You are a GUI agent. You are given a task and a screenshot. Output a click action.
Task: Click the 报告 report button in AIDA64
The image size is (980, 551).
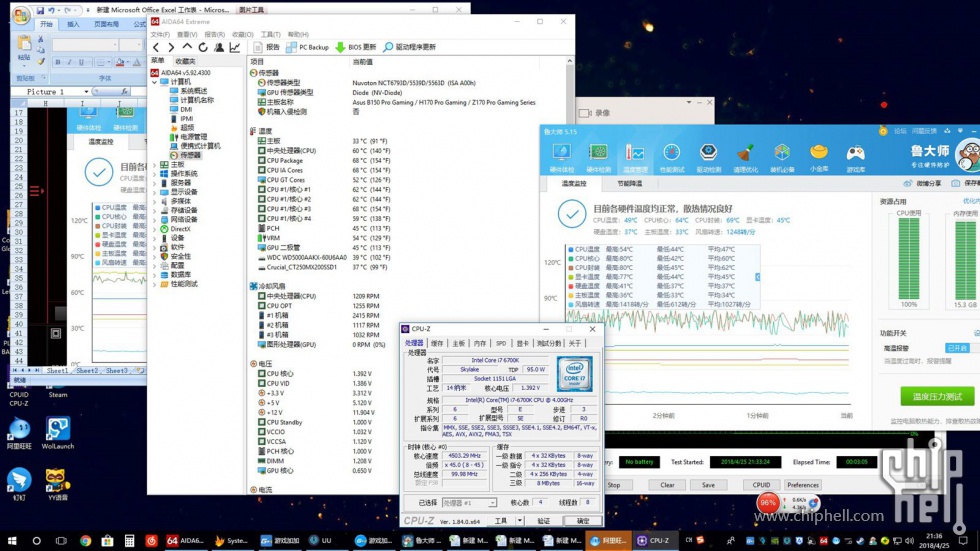(x=267, y=47)
